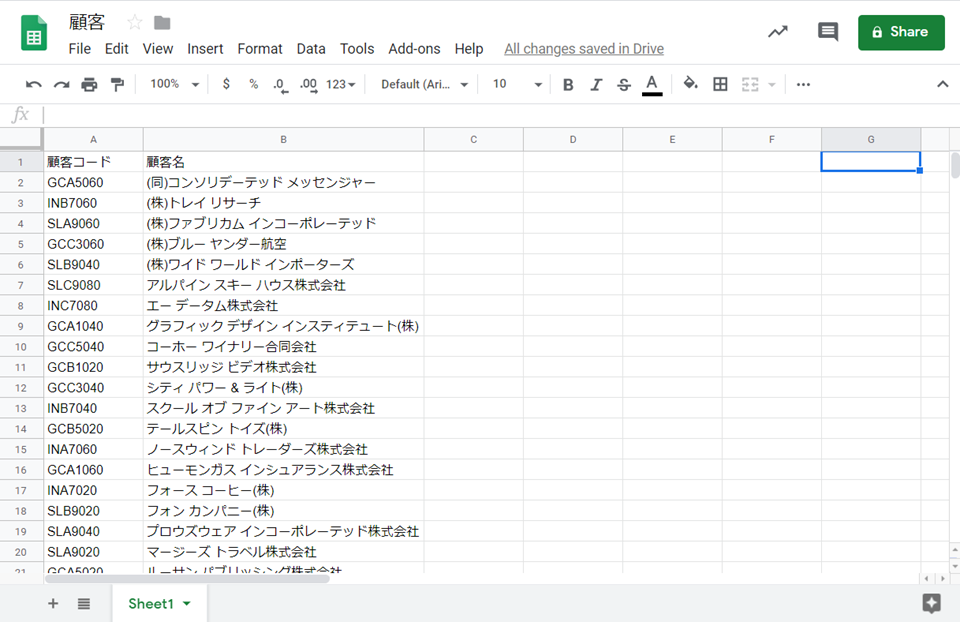
Task: Select column A header
Action: (x=93, y=140)
